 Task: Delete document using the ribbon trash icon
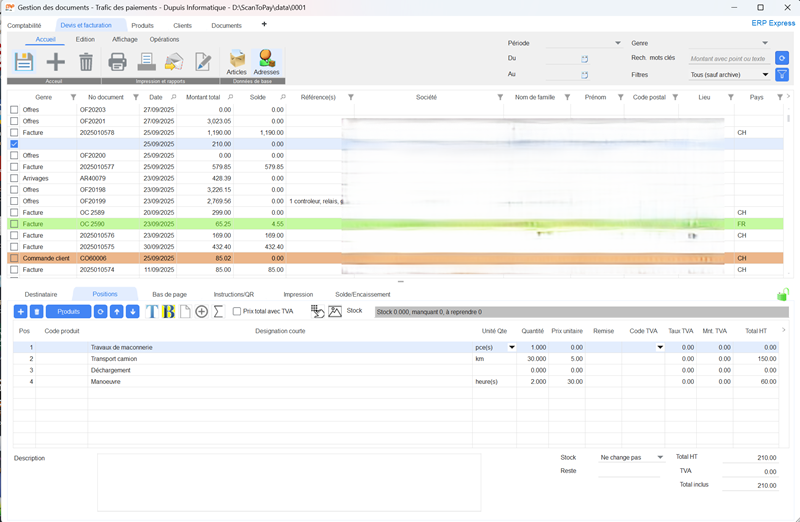[x=86, y=62]
